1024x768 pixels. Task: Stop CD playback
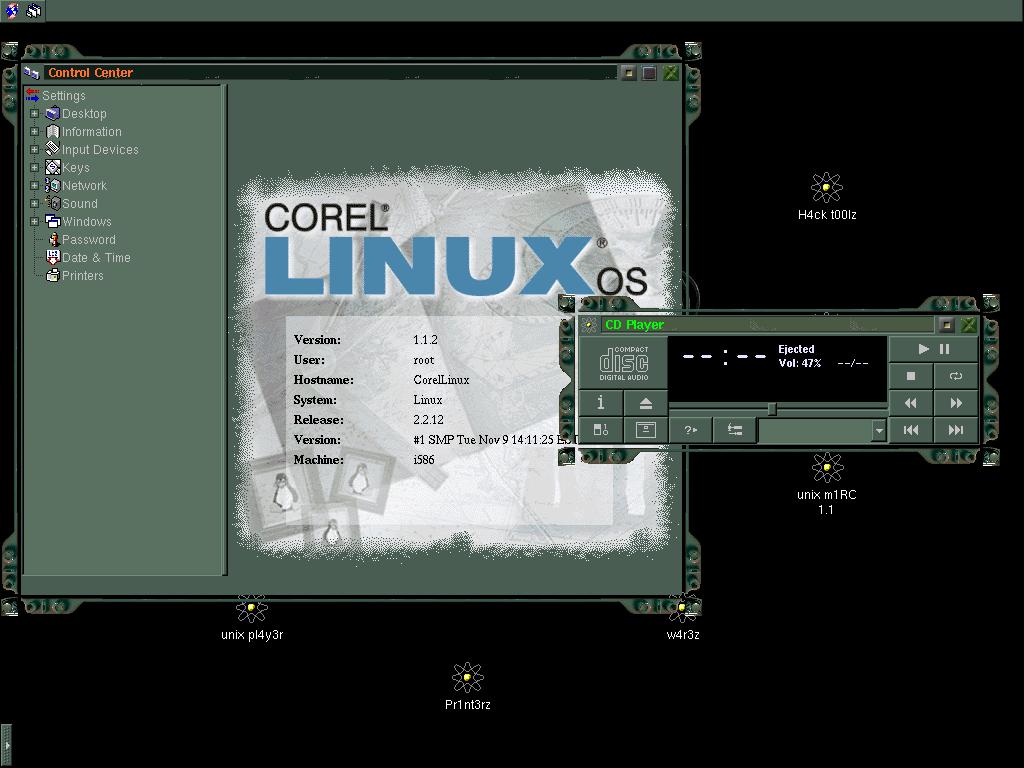tap(910, 376)
